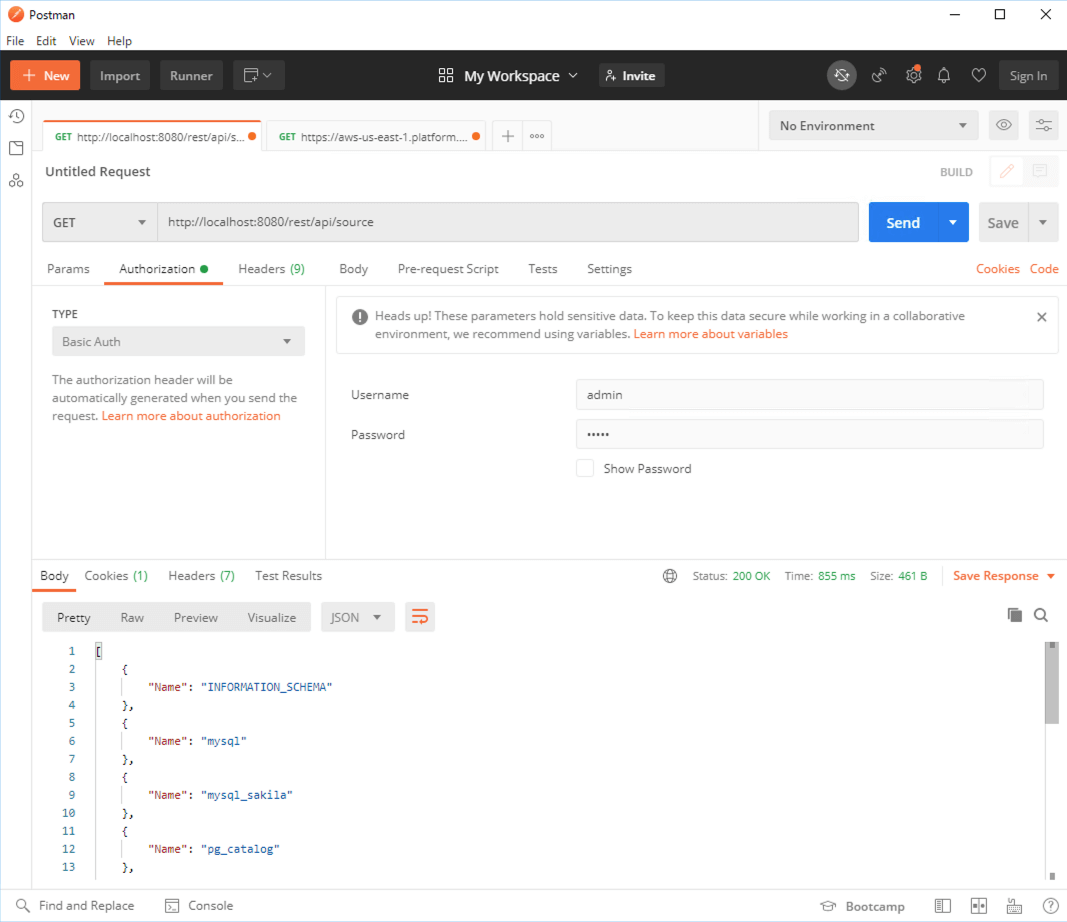Screen dimensions: 1067x922
Task: Toggle offline mode in the header
Action: point(841,75)
